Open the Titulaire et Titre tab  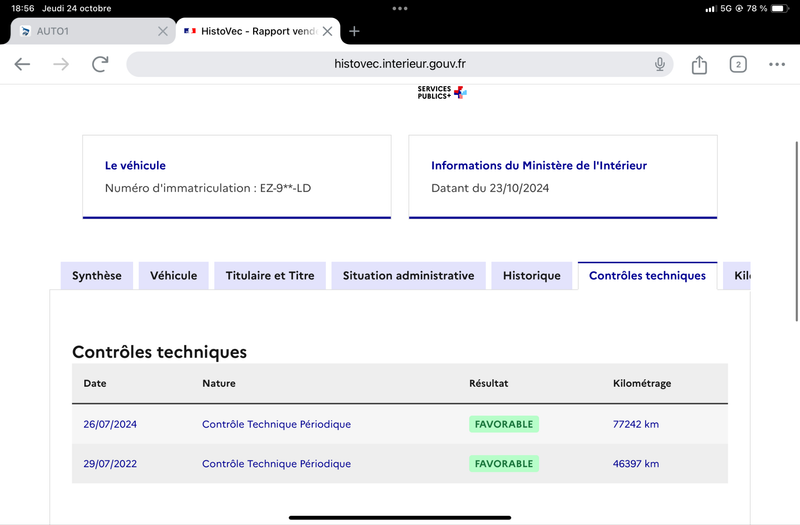coord(270,276)
